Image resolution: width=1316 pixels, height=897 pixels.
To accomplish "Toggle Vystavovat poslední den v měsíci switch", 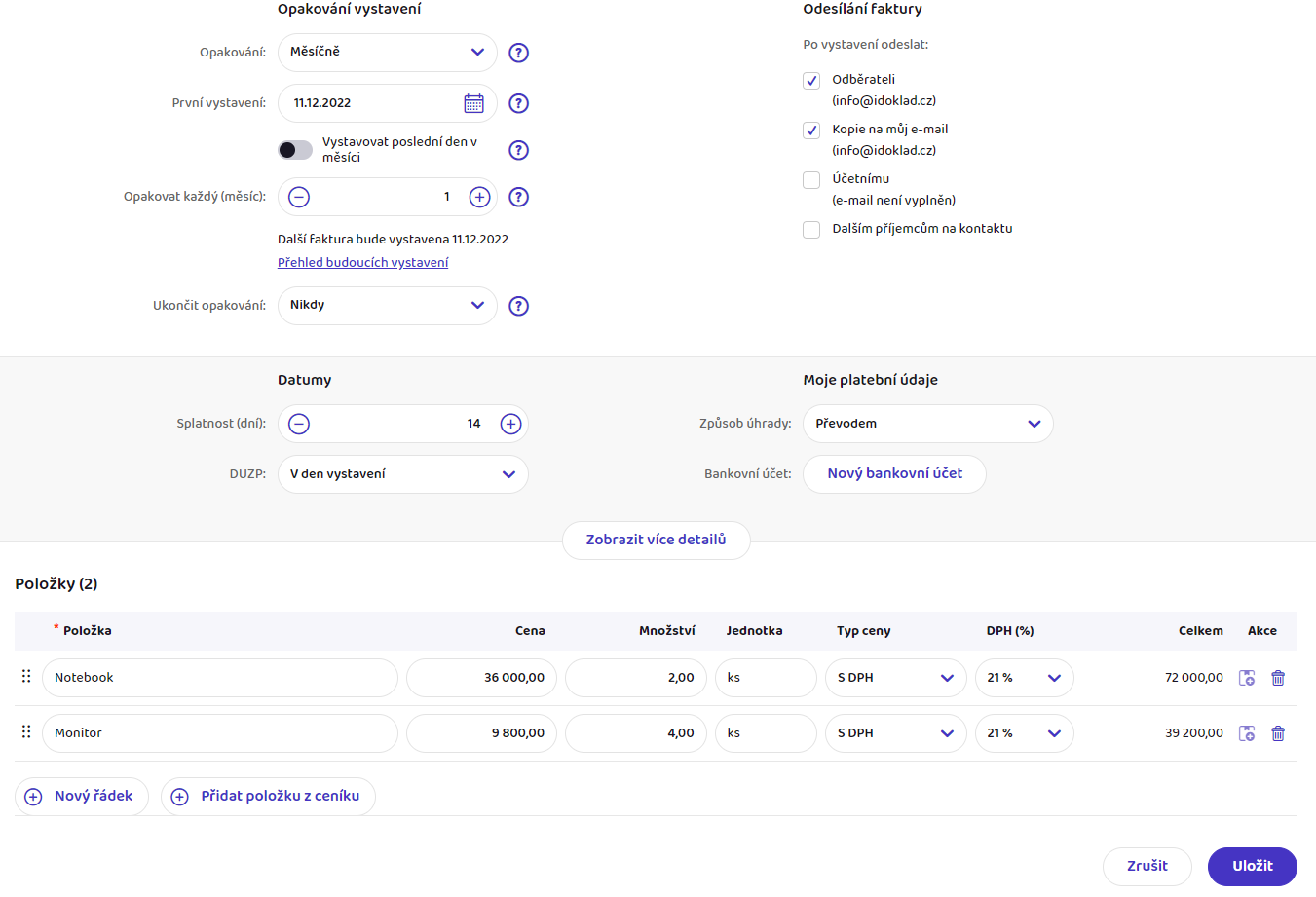I will pyautogui.click(x=295, y=150).
